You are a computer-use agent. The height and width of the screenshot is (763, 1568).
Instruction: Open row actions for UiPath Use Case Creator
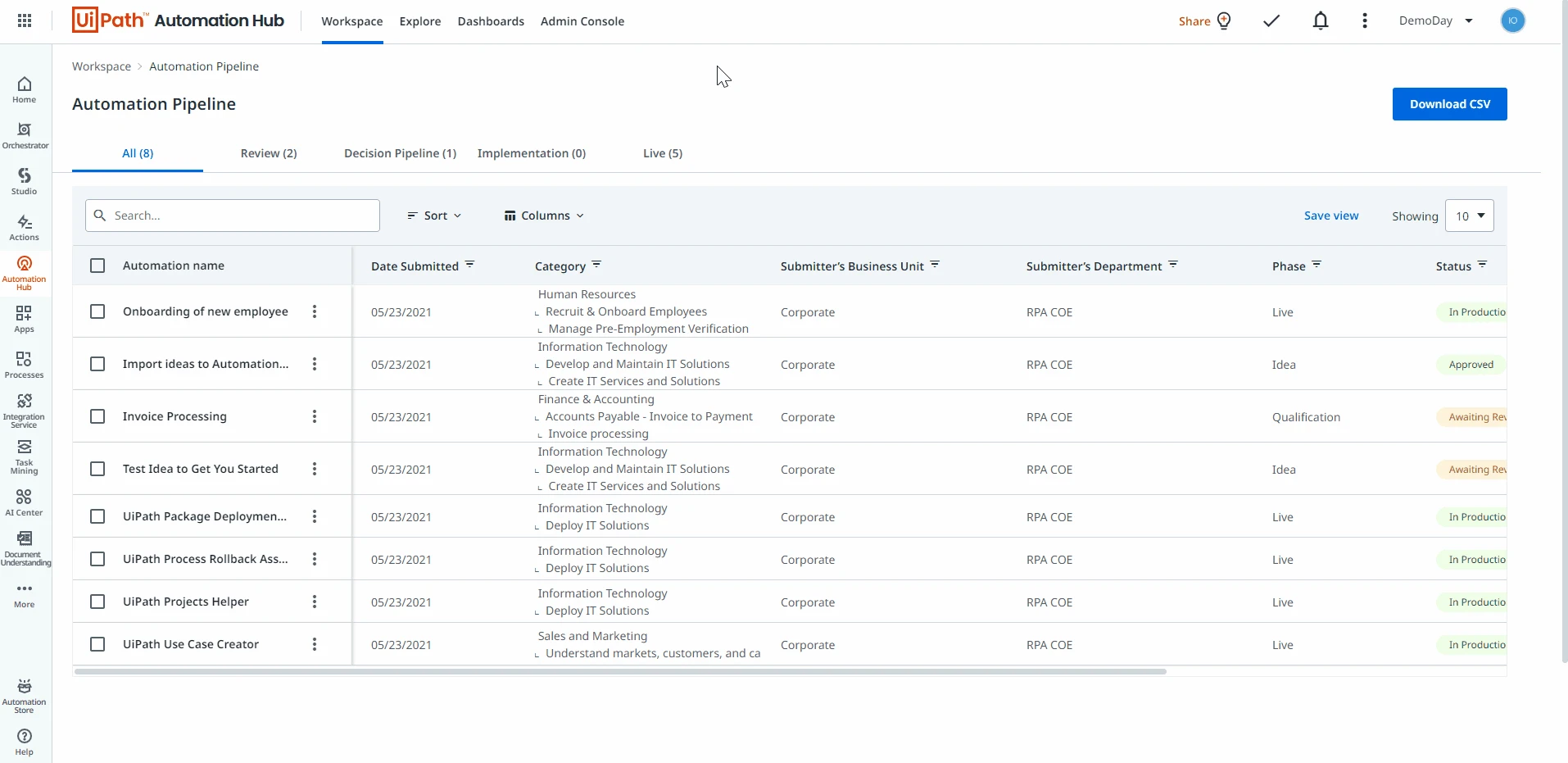coord(315,644)
